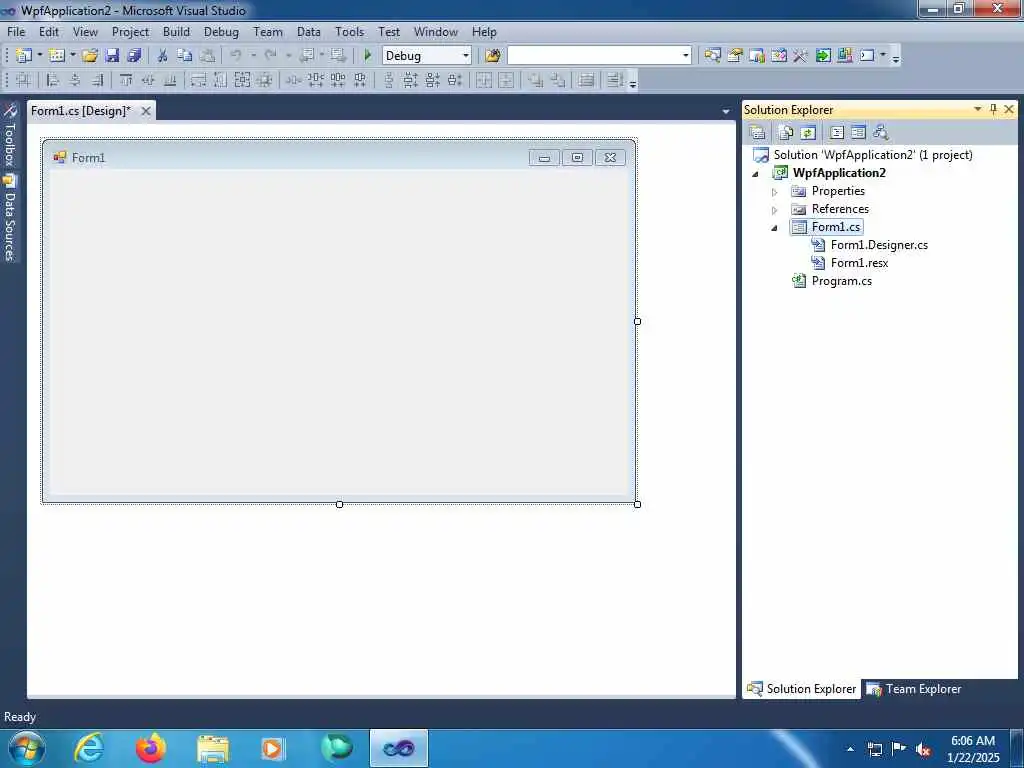The height and width of the screenshot is (768, 1024).
Task: Save the file with the floppy icon
Action: tap(112, 56)
